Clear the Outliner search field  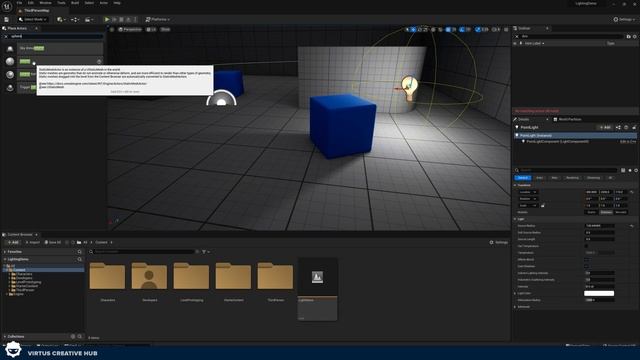point(517,36)
